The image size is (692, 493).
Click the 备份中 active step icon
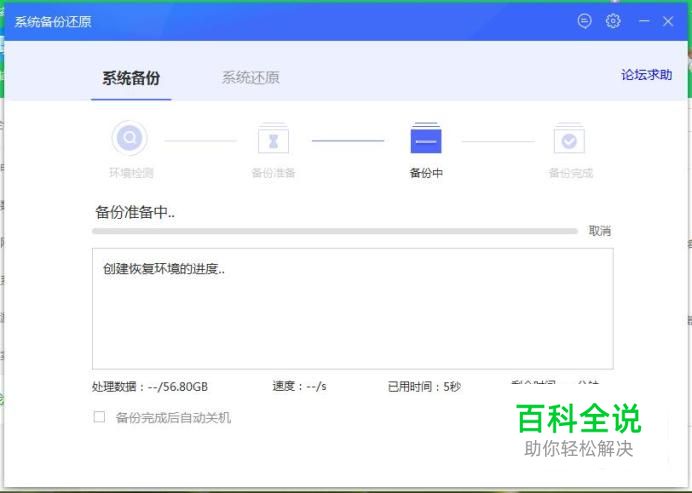425,138
